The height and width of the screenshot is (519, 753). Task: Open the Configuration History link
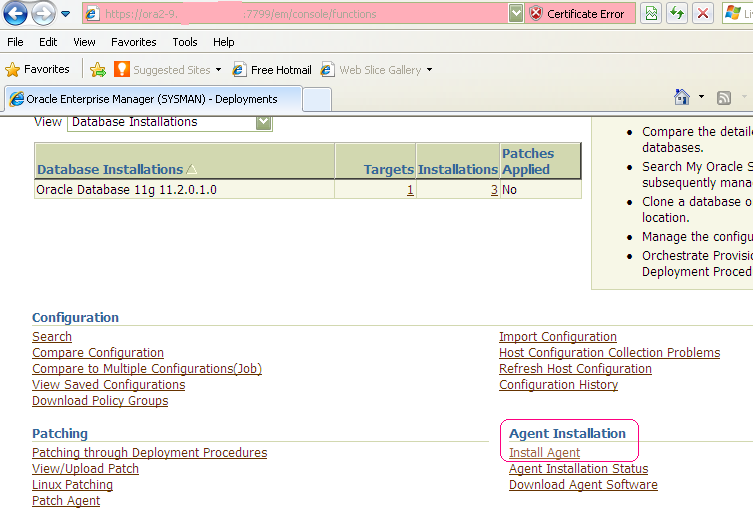pyautogui.click(x=559, y=385)
